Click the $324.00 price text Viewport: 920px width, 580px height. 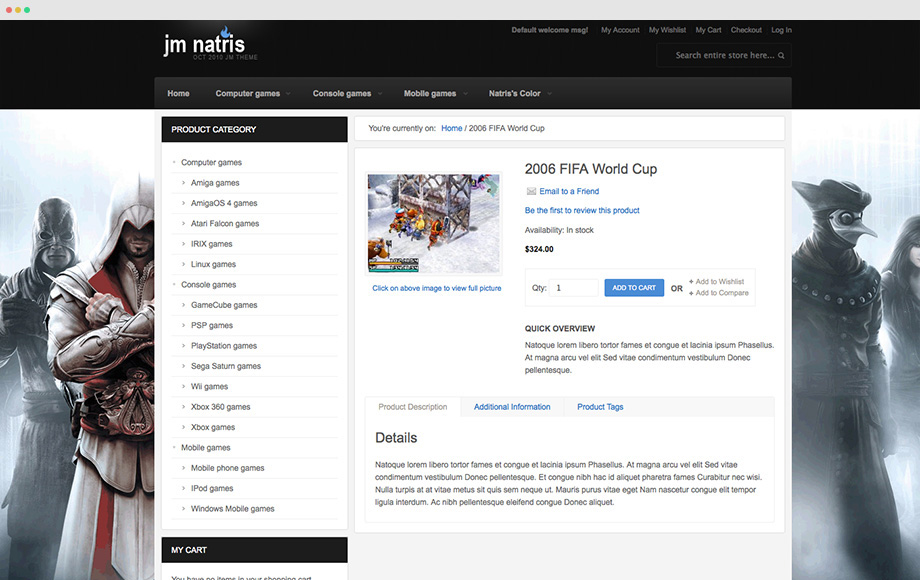click(539, 249)
